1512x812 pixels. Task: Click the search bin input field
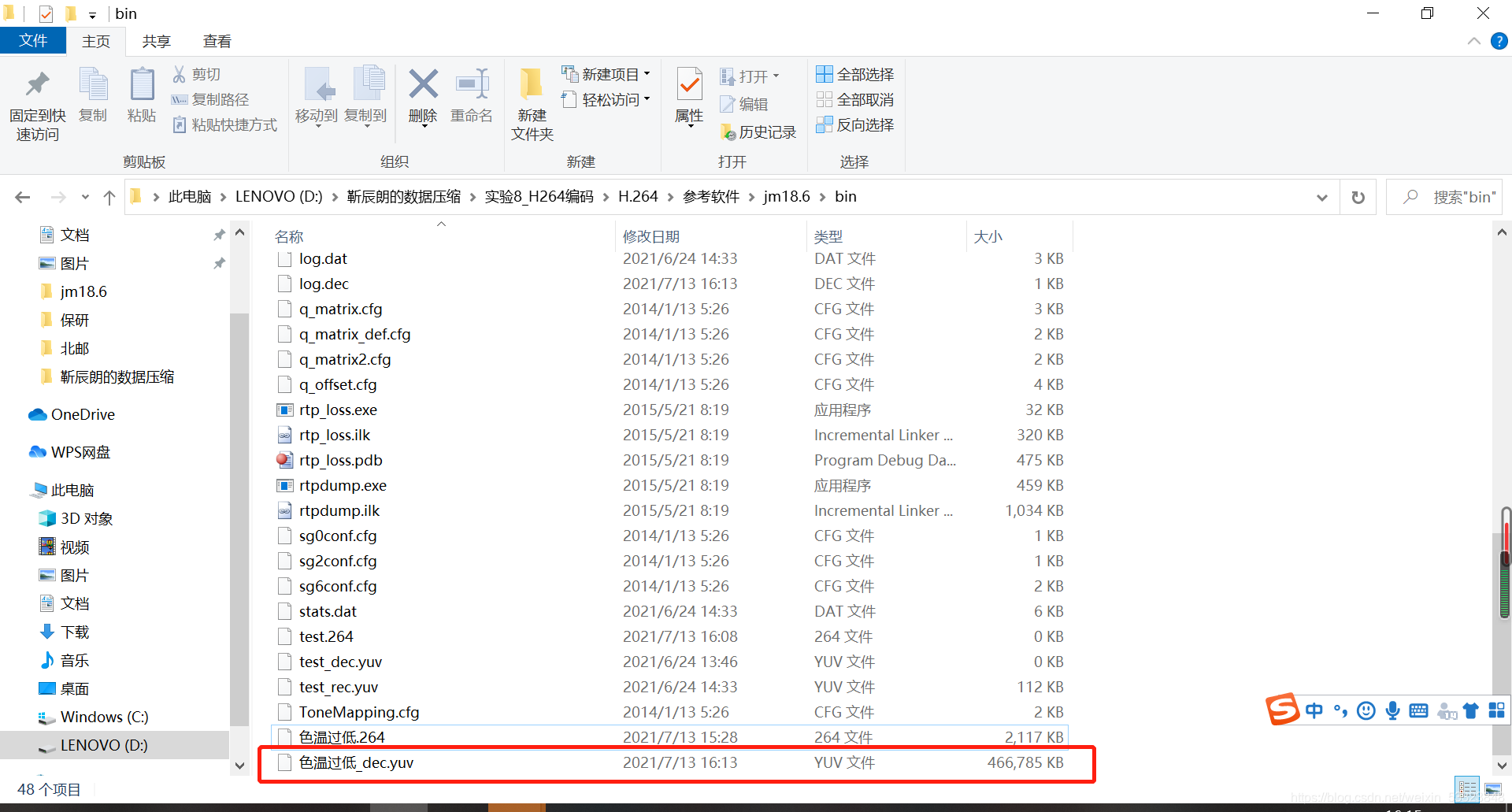[1443, 197]
